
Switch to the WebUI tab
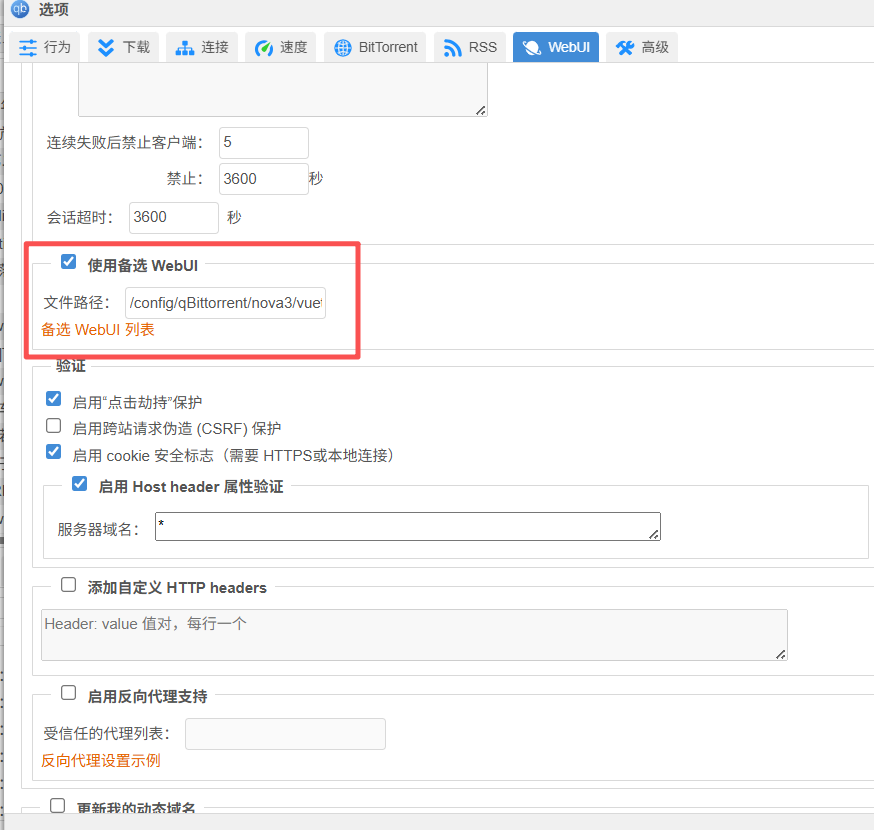(556, 47)
